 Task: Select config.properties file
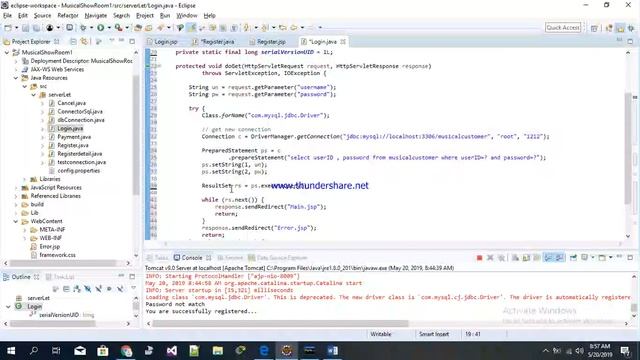click(78, 171)
